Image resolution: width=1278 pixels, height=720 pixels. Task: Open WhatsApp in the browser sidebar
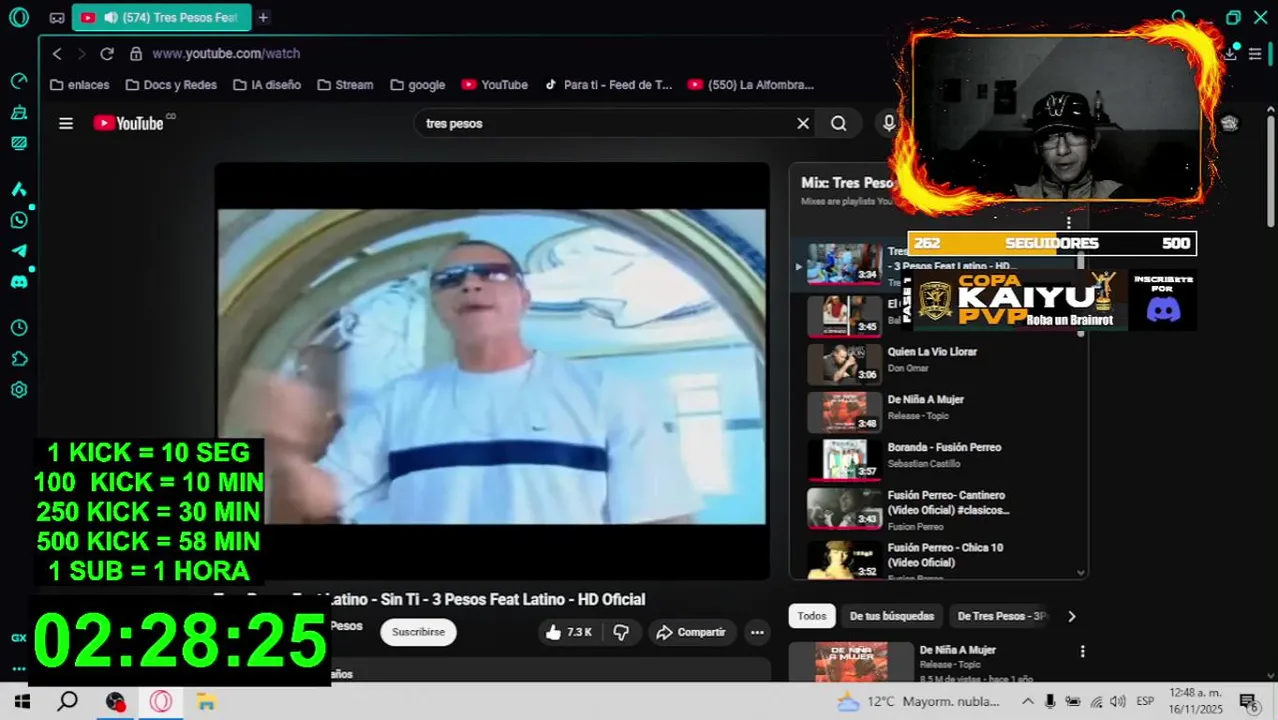19,220
